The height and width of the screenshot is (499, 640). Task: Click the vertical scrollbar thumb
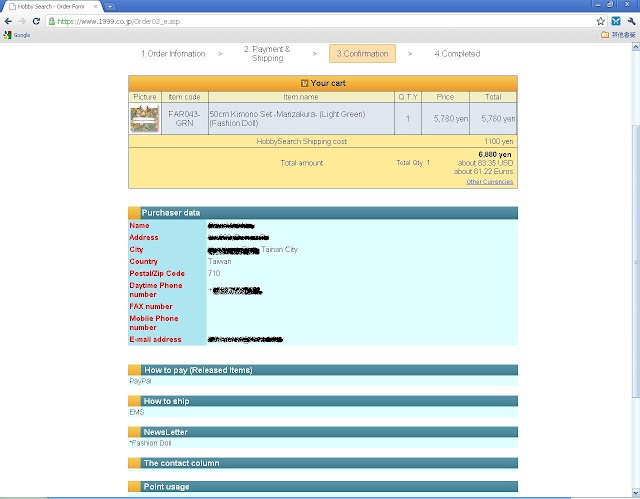pos(636,261)
